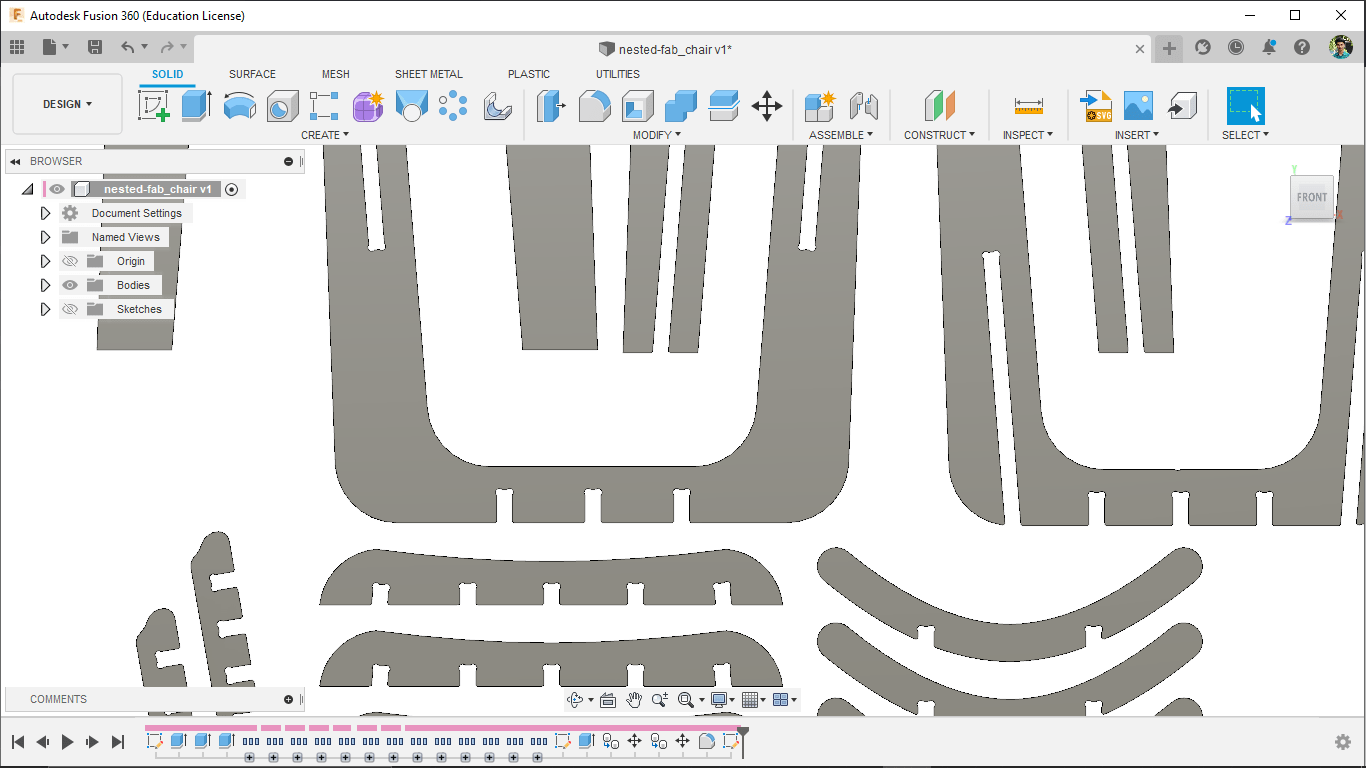Switch to the MESH tab

[x=336, y=74]
